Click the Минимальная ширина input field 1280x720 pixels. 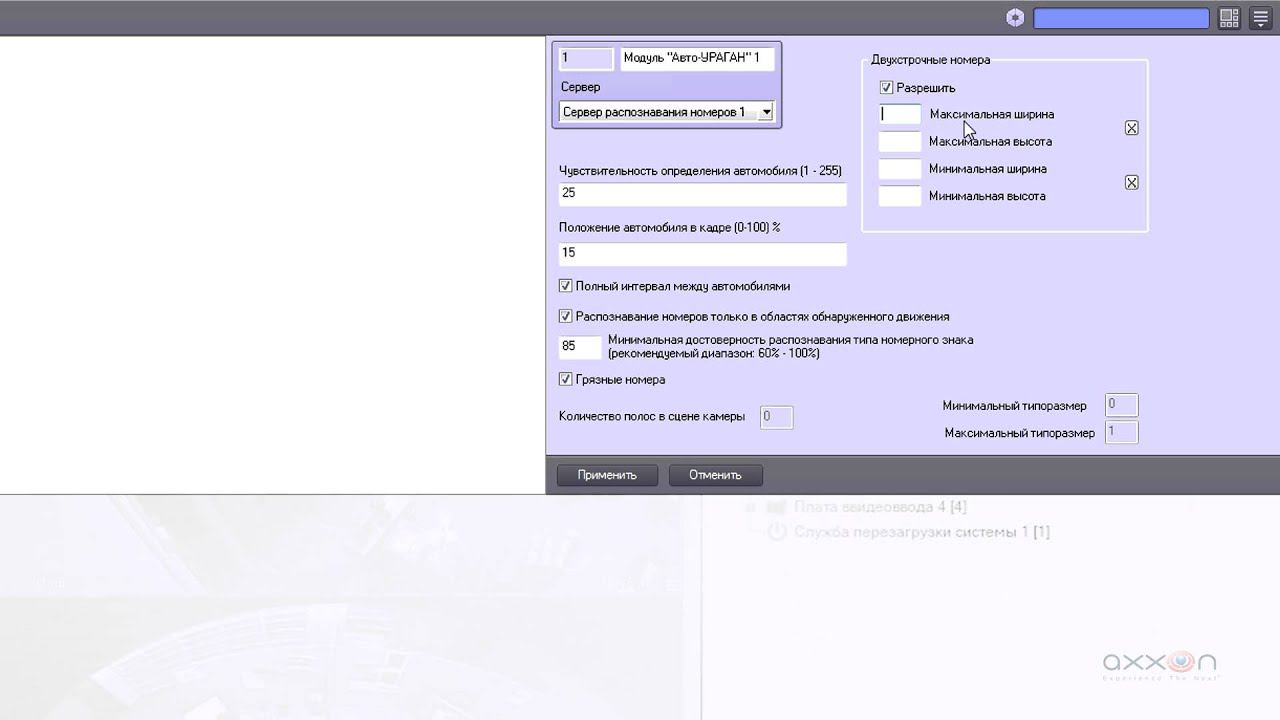(900, 169)
